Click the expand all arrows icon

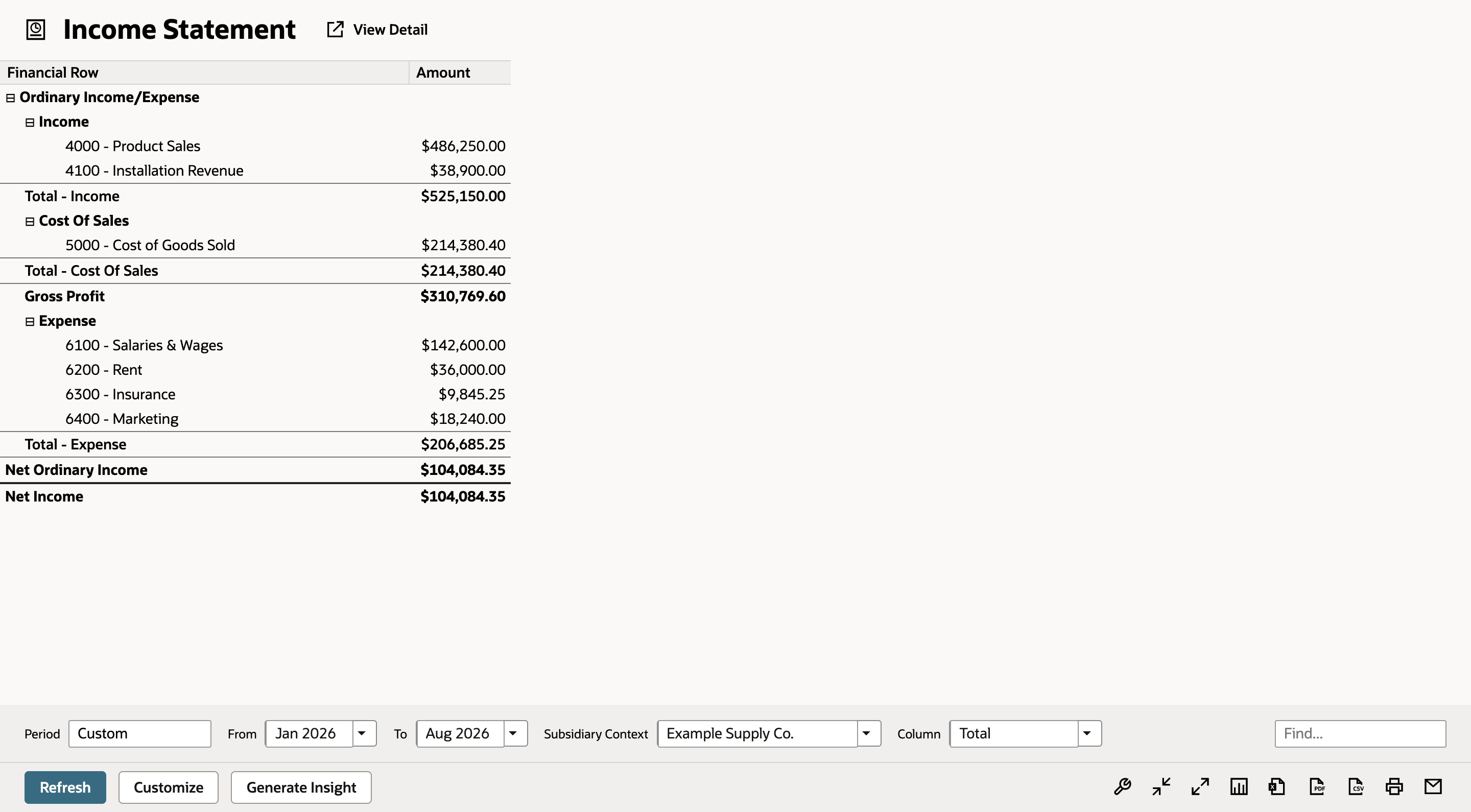1200,786
